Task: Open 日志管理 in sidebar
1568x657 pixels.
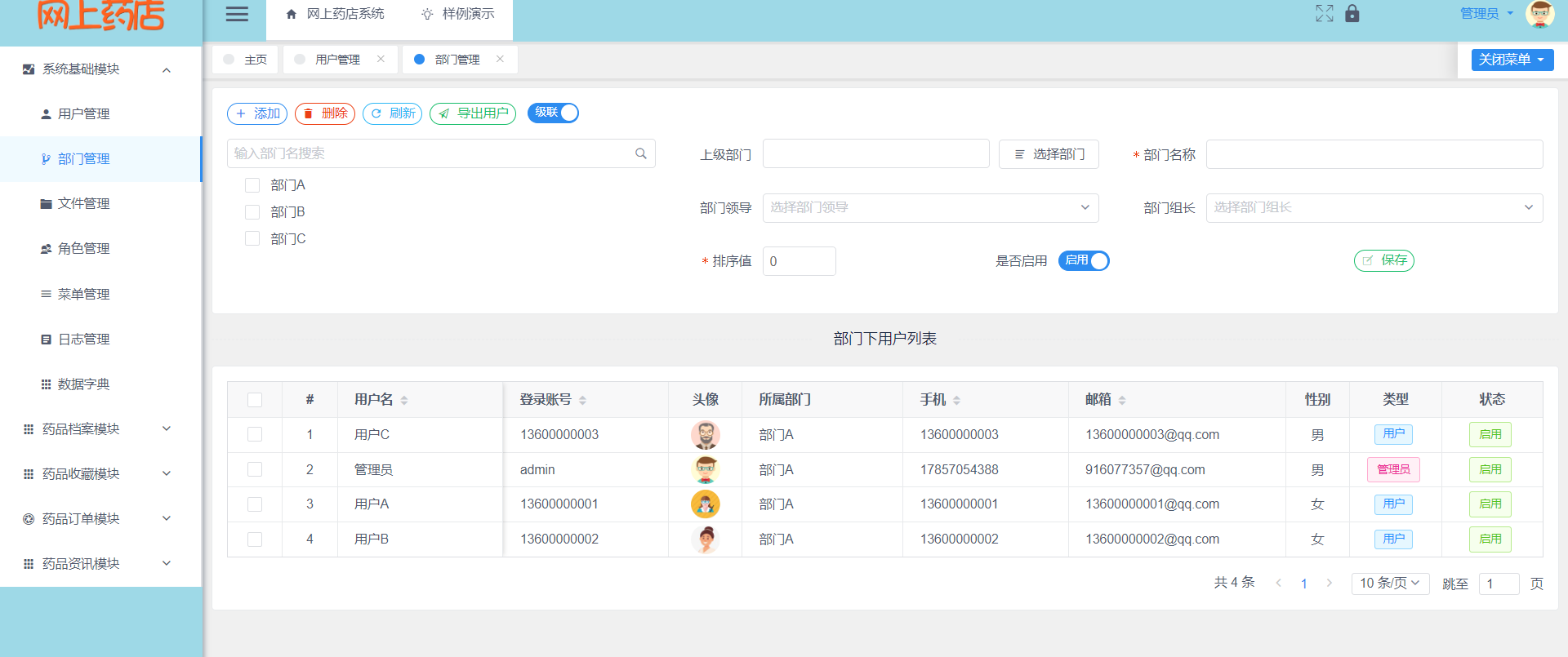Action: (x=100, y=339)
